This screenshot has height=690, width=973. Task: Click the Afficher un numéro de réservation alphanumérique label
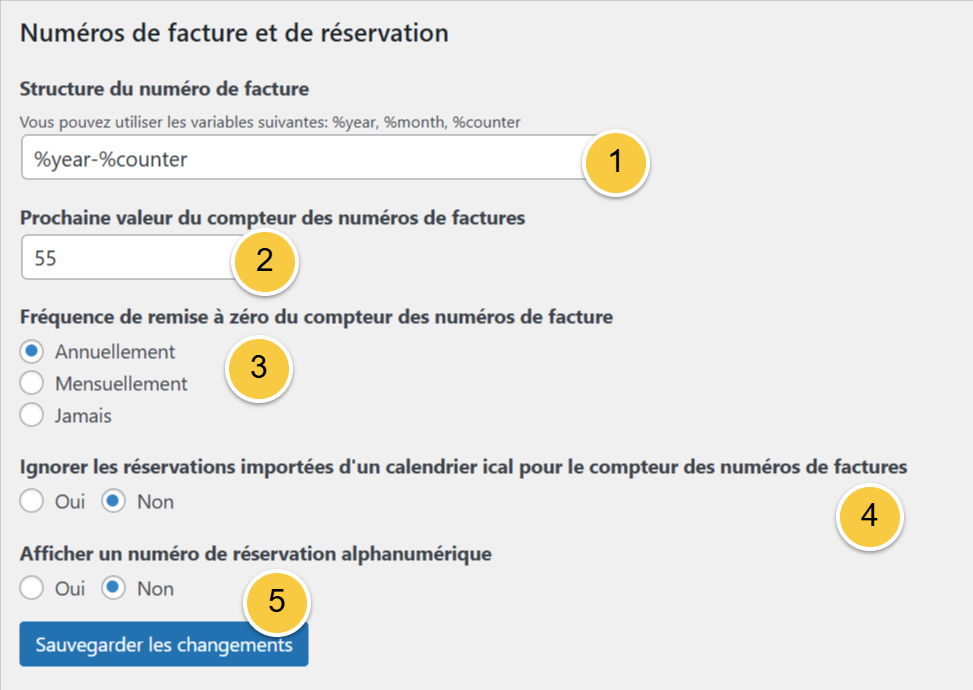point(255,554)
